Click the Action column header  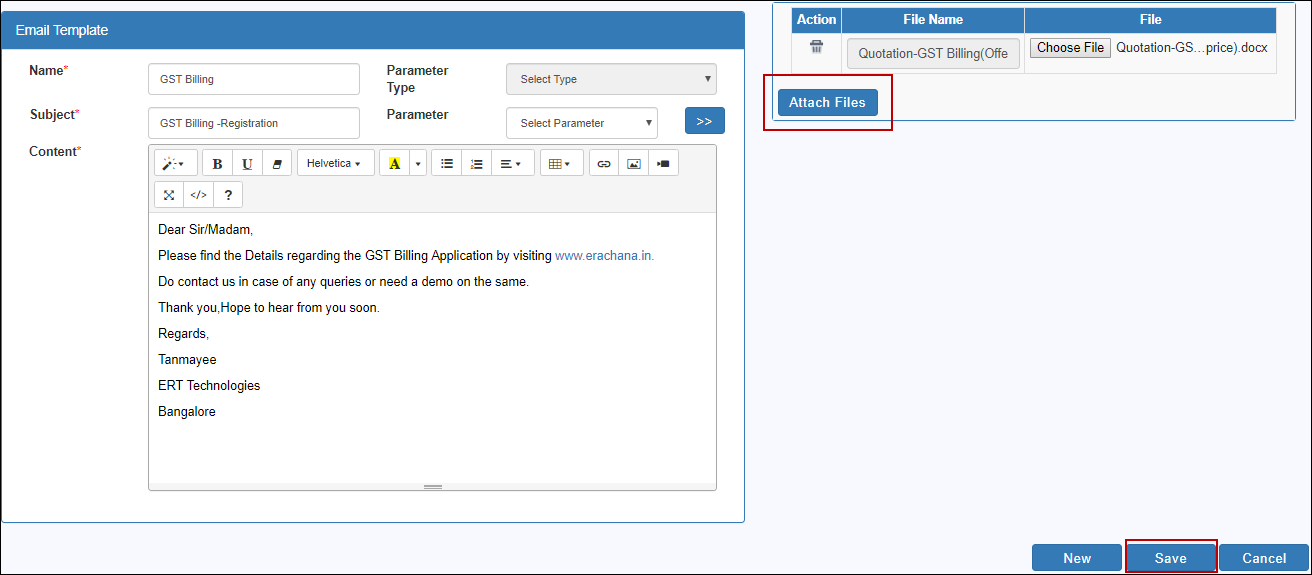tap(817, 20)
